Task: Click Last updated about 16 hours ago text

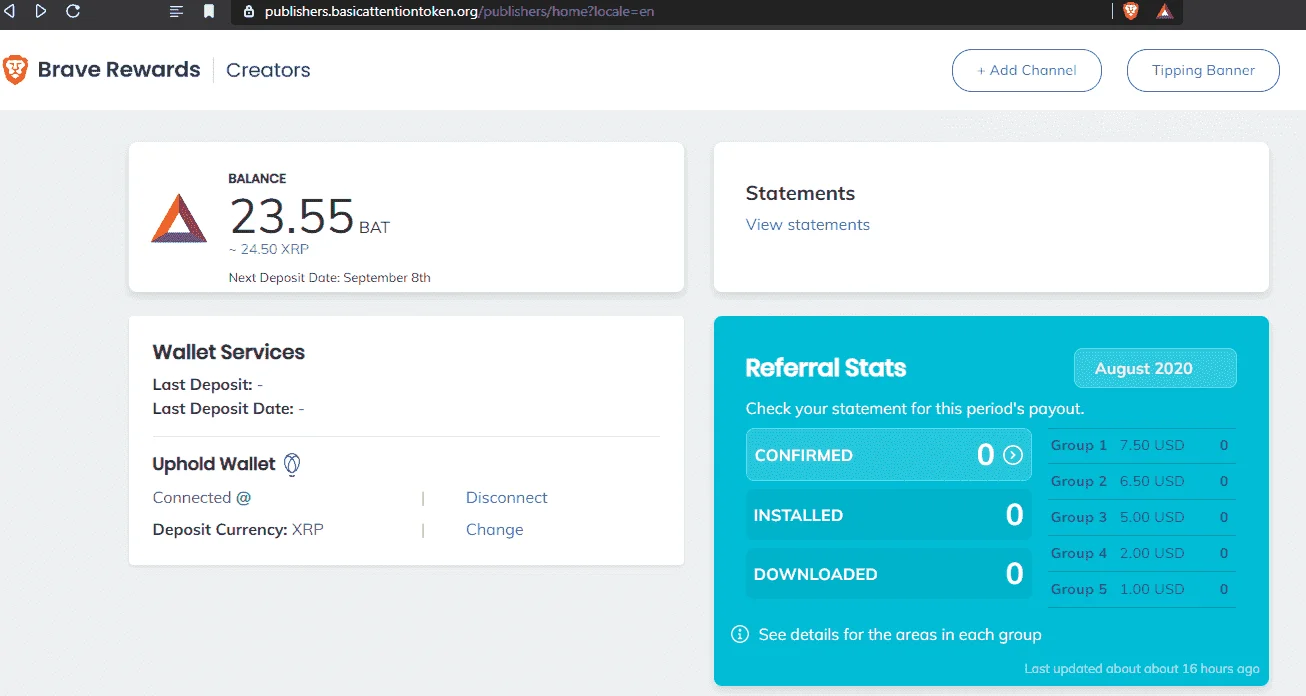Action: coord(1142,669)
